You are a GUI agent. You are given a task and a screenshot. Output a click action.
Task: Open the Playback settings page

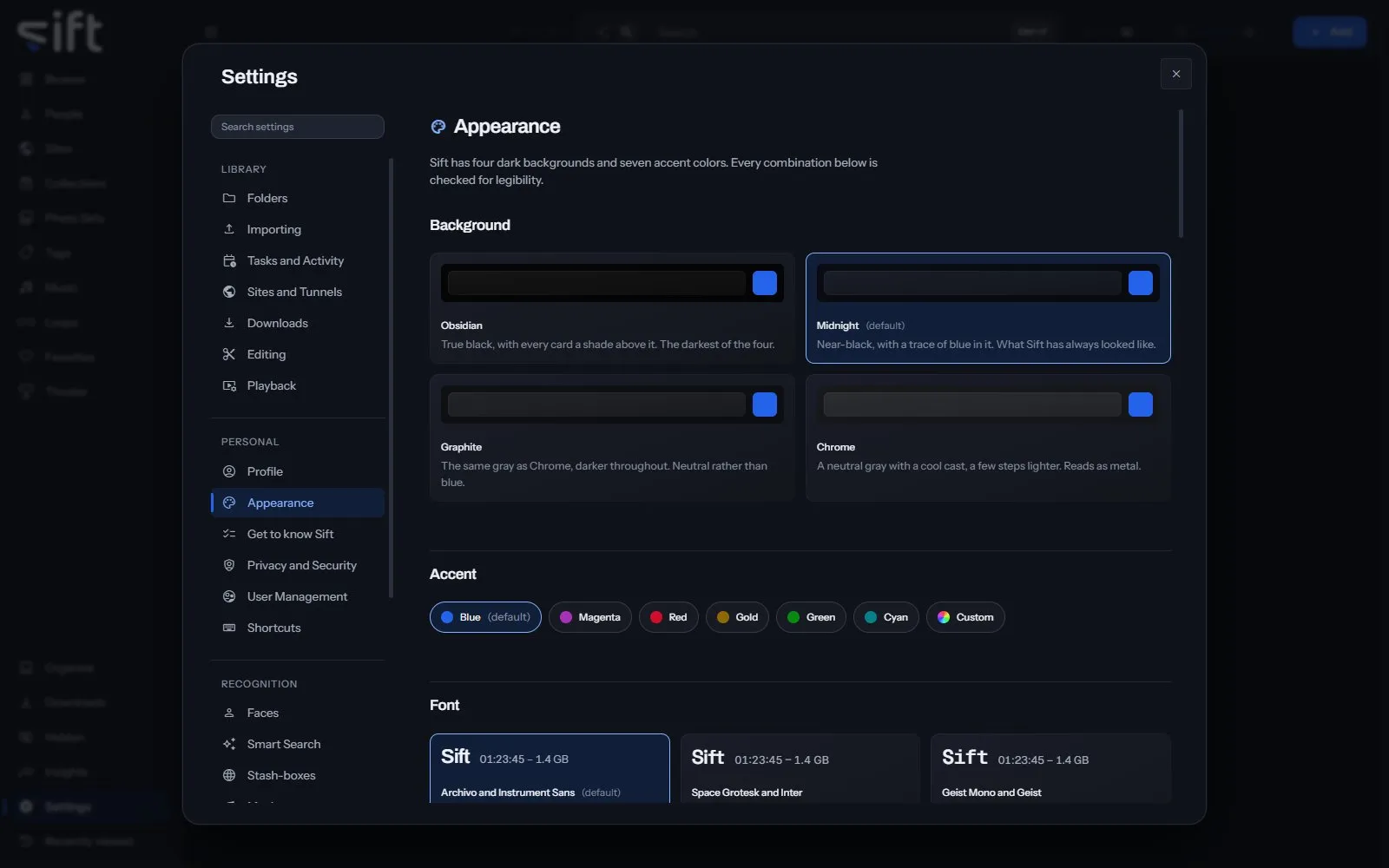point(298,385)
